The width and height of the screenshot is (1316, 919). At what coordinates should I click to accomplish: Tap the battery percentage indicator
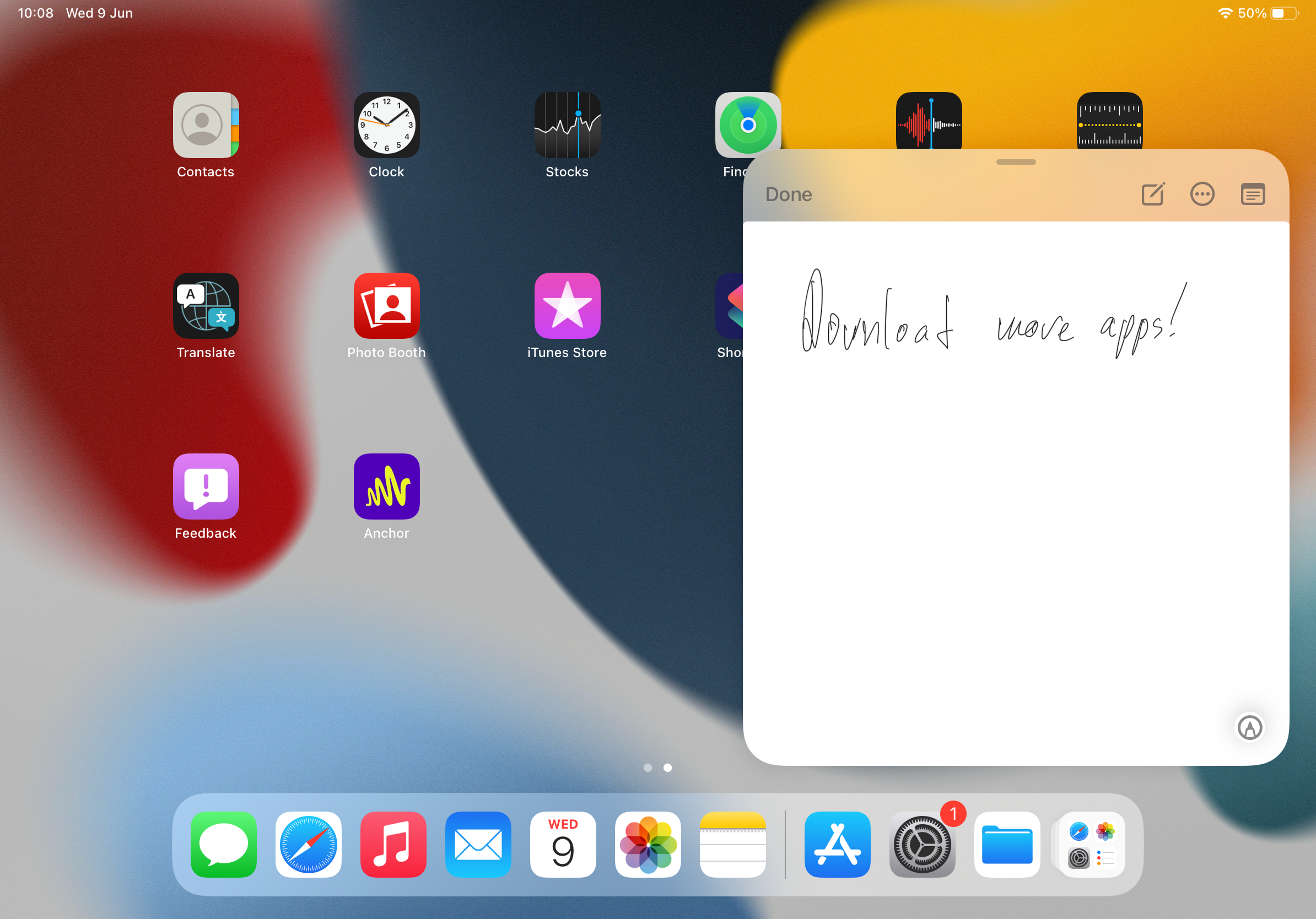click(x=1252, y=13)
